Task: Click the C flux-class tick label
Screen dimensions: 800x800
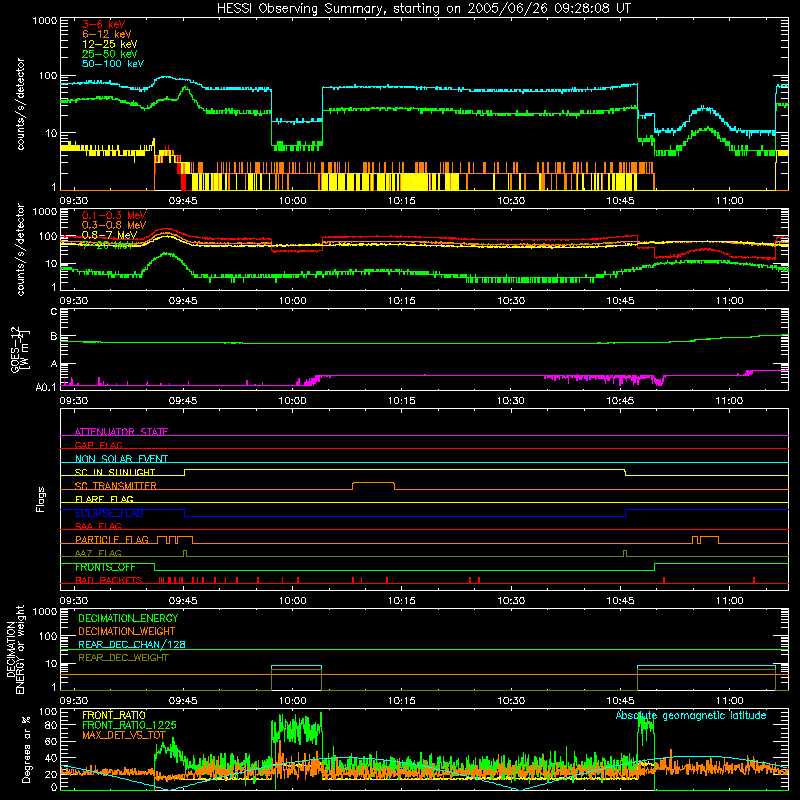Action: (x=54, y=312)
